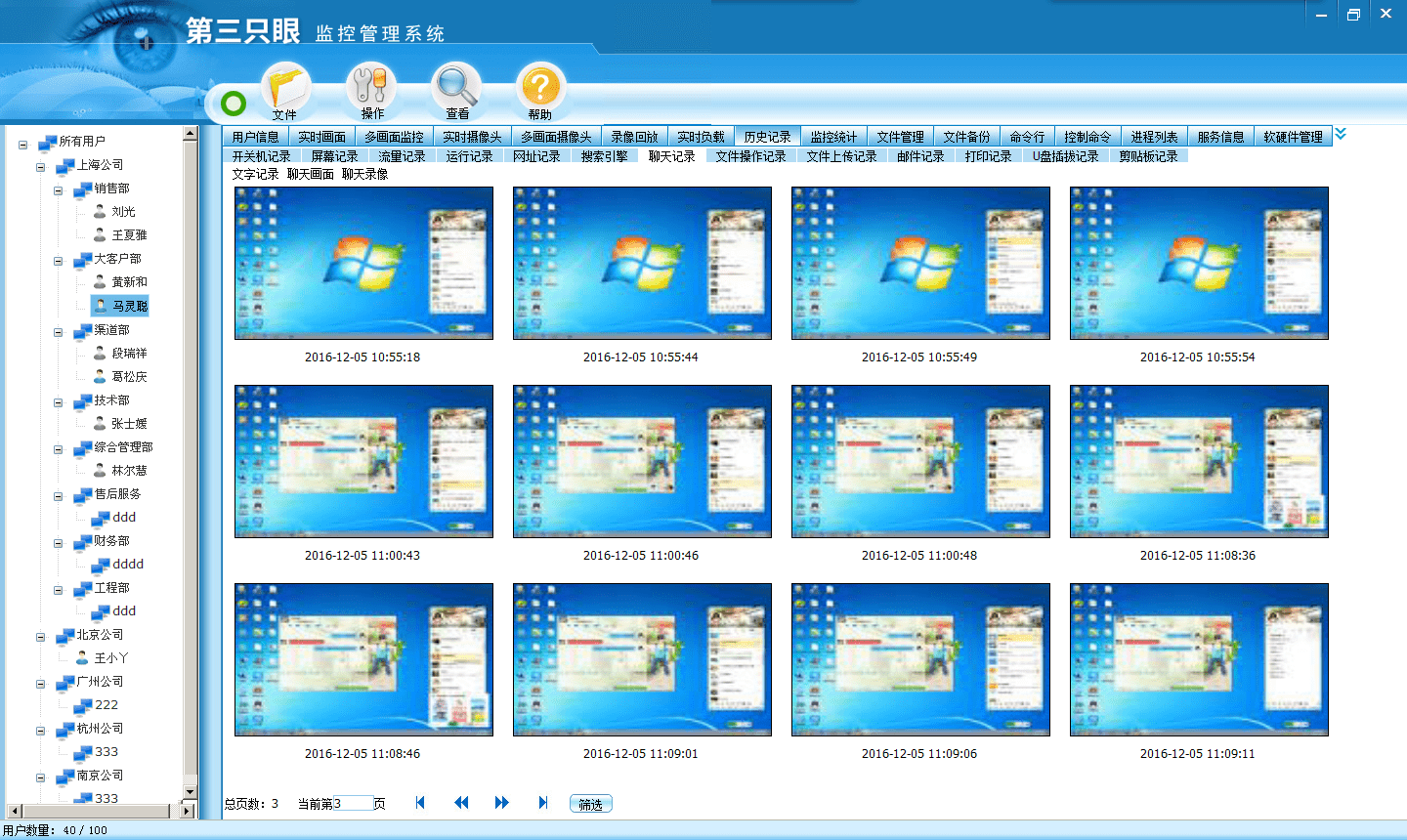Collapse the 广州公司 tree node
This screenshot has width=1407, height=840.
click(x=41, y=684)
